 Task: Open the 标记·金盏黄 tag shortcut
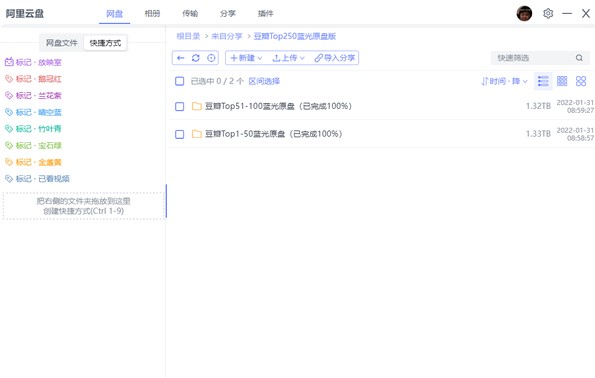[x=33, y=162]
